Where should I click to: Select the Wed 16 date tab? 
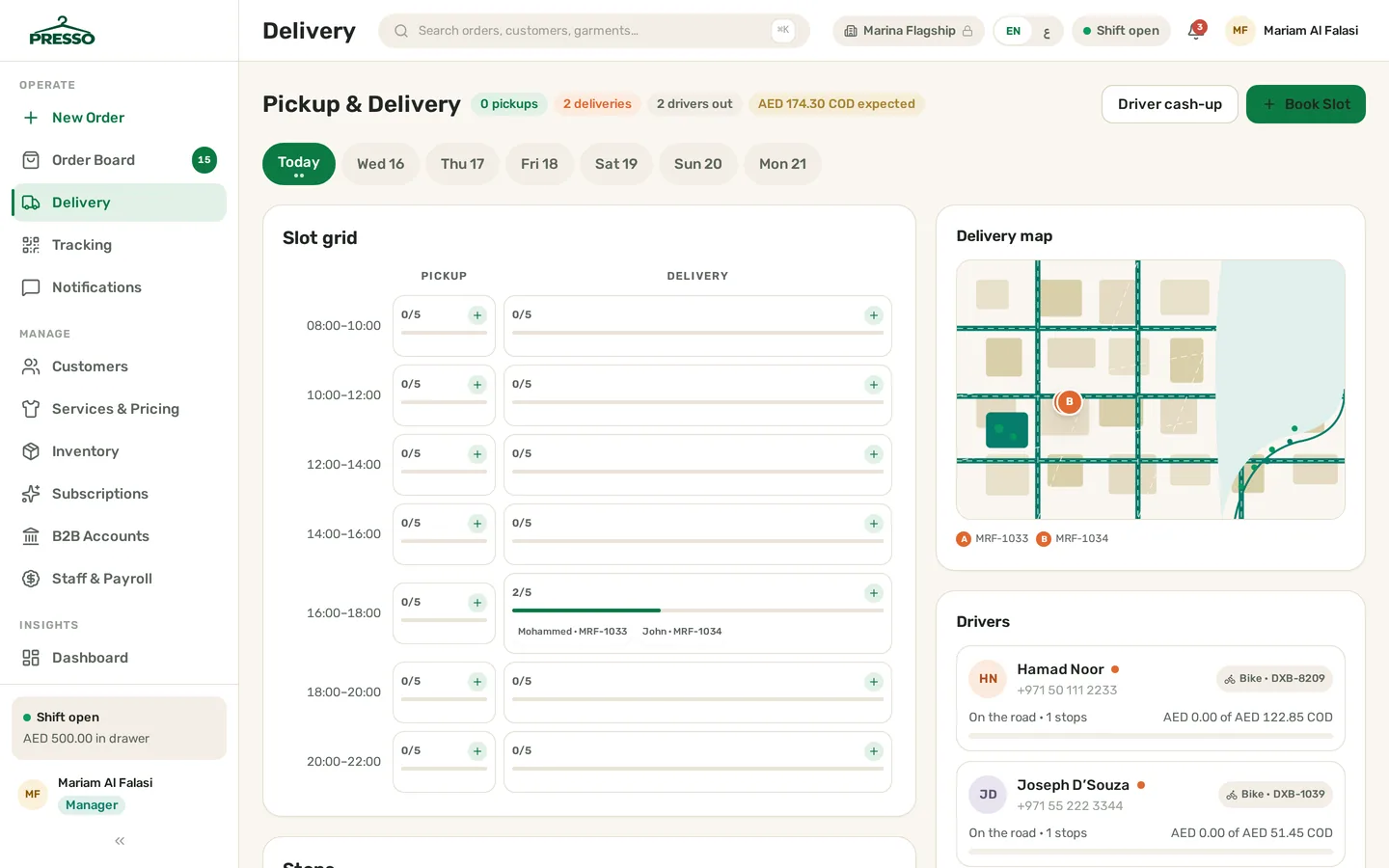coord(380,164)
